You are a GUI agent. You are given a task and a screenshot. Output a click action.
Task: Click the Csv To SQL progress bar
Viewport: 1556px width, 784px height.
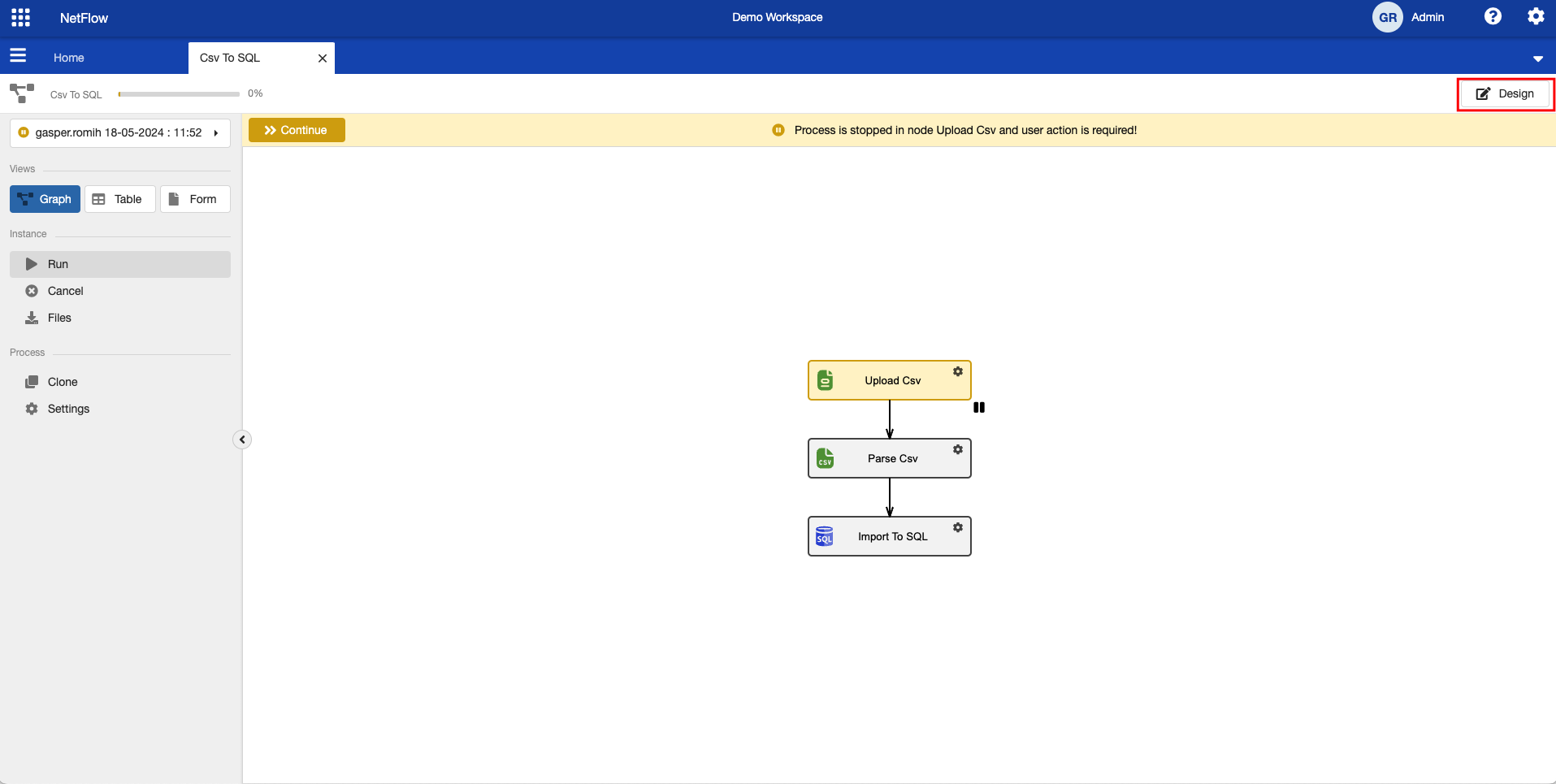[x=179, y=94]
